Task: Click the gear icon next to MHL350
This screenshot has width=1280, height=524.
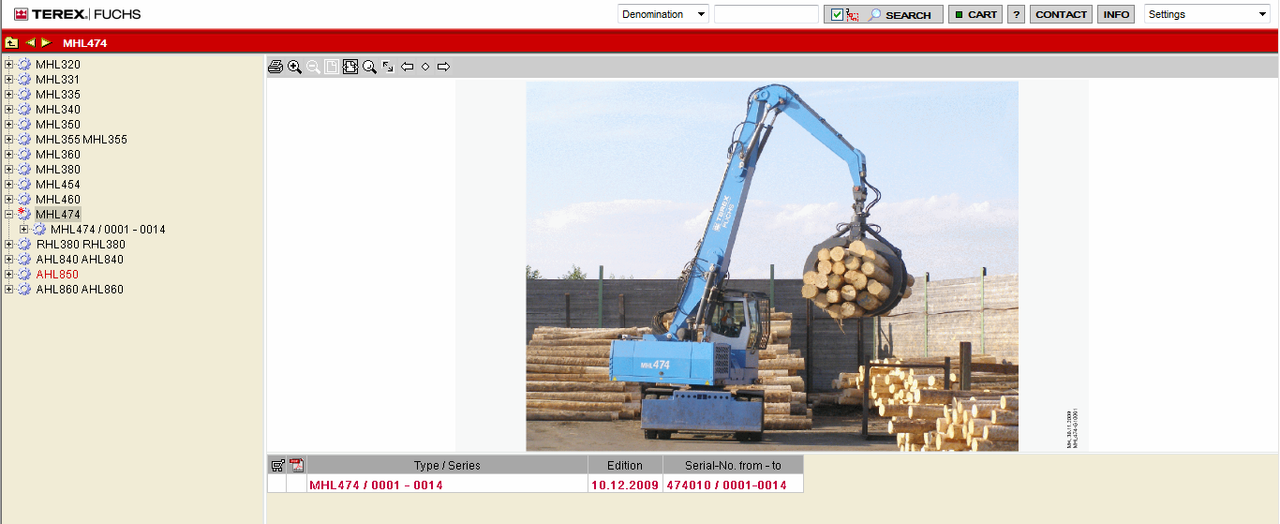Action: point(24,124)
